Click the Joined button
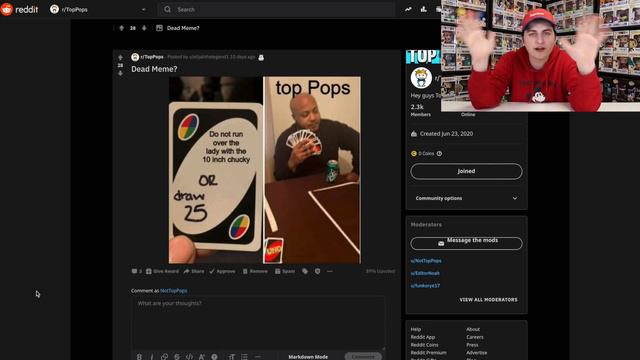Screen dimensions: 640x360 pos(466,171)
